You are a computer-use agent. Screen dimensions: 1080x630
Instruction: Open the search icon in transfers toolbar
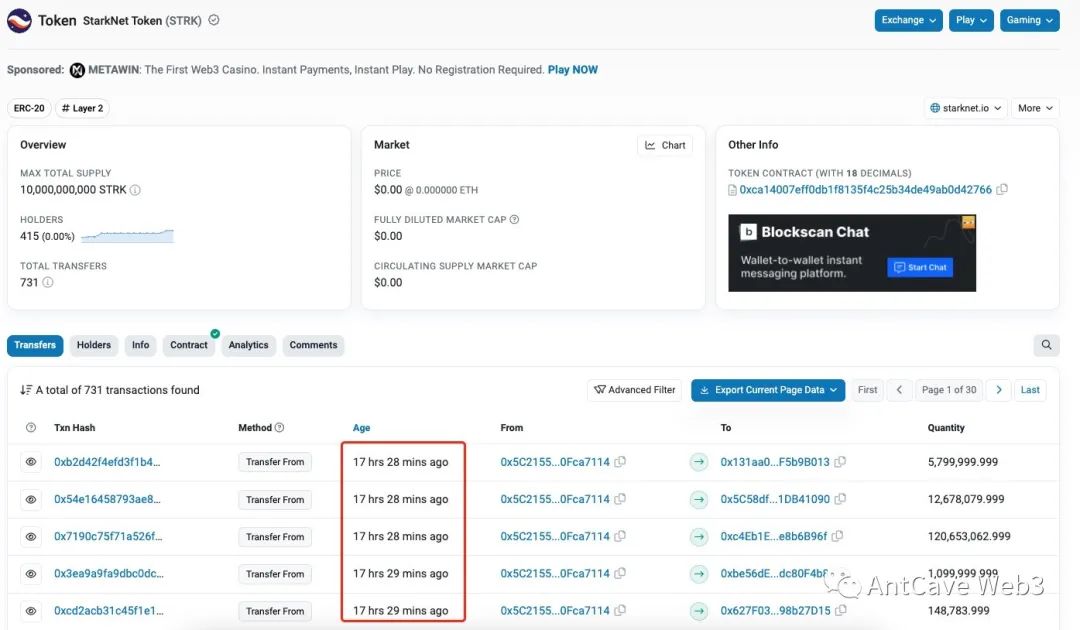coord(1046,345)
